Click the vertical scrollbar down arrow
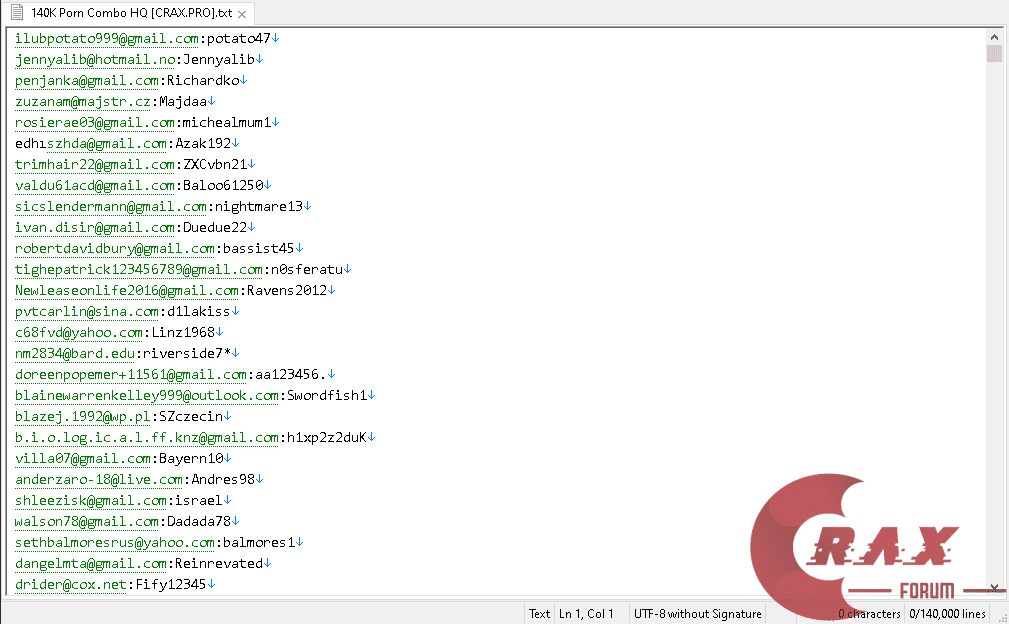1009x624 pixels. 994,587
